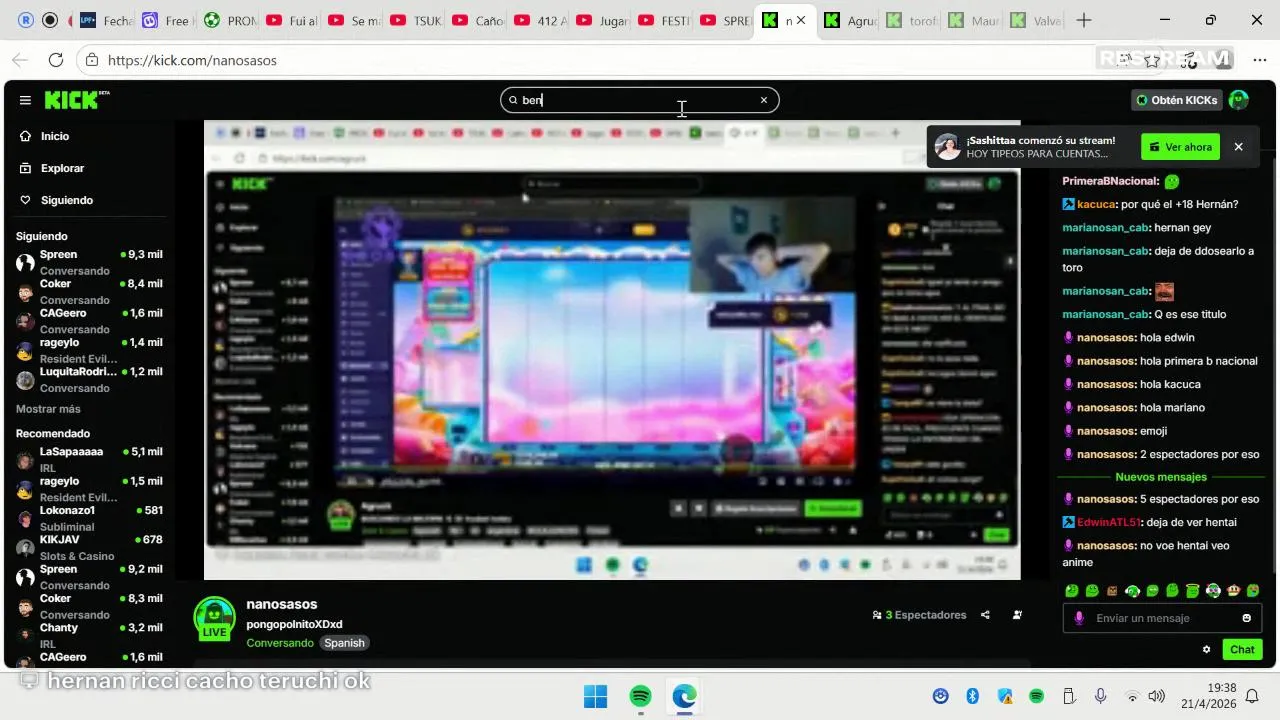Click the browser reload button

tap(56, 60)
